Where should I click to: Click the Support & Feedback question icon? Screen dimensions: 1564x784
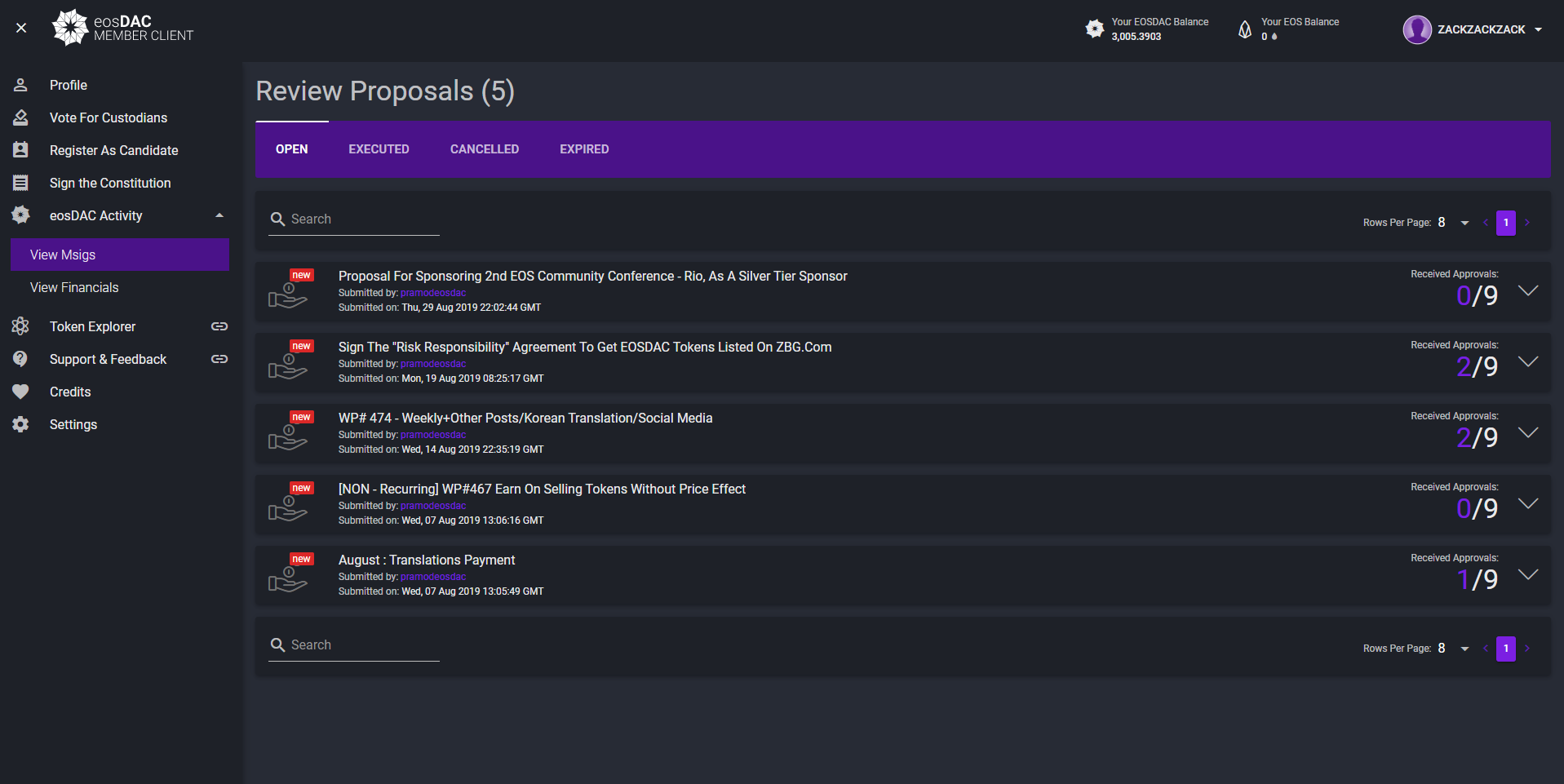point(20,359)
